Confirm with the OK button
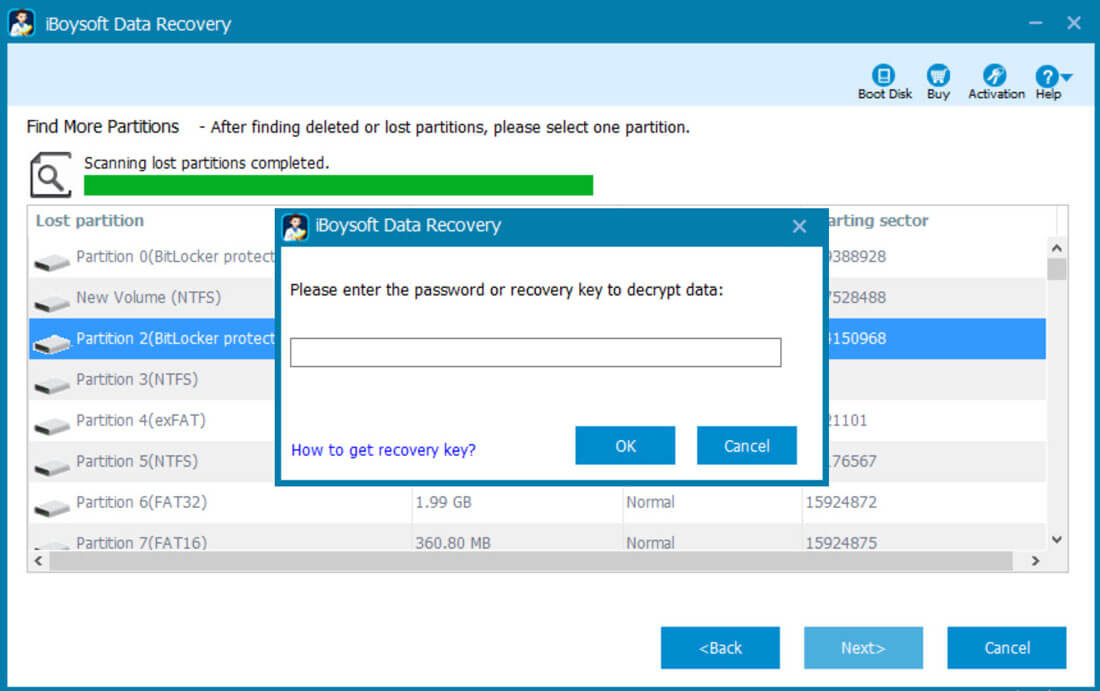The image size is (1100, 691). 625,445
